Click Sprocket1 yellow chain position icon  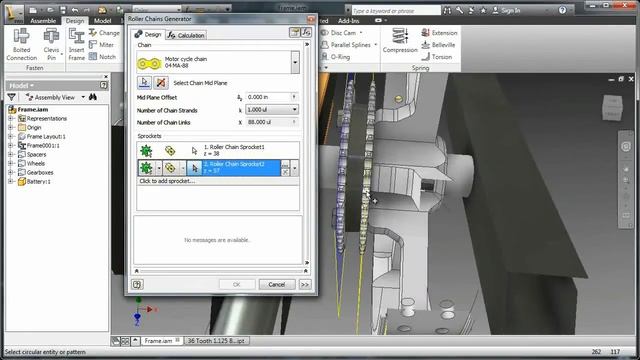coord(170,151)
